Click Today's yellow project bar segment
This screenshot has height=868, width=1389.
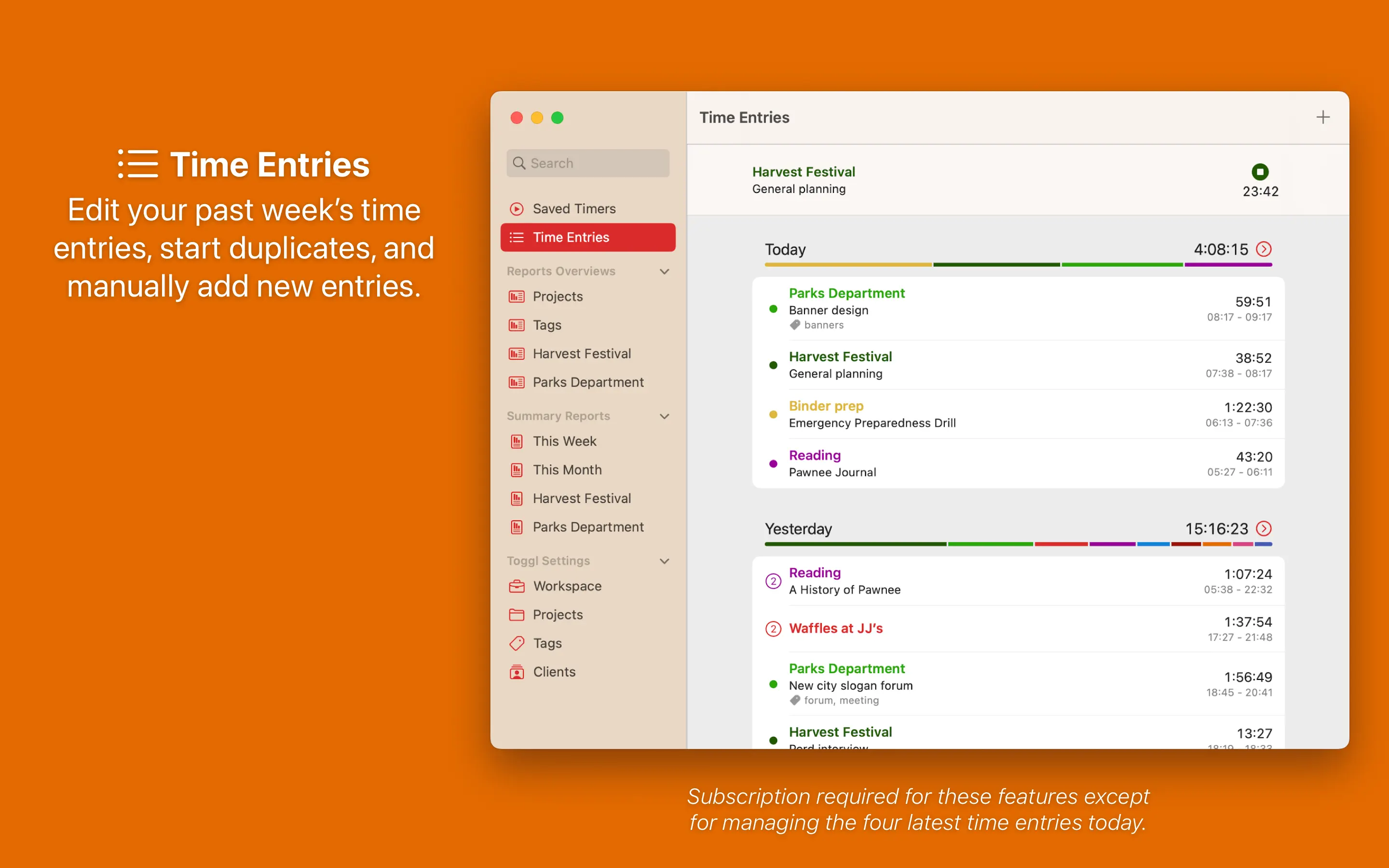[847, 265]
